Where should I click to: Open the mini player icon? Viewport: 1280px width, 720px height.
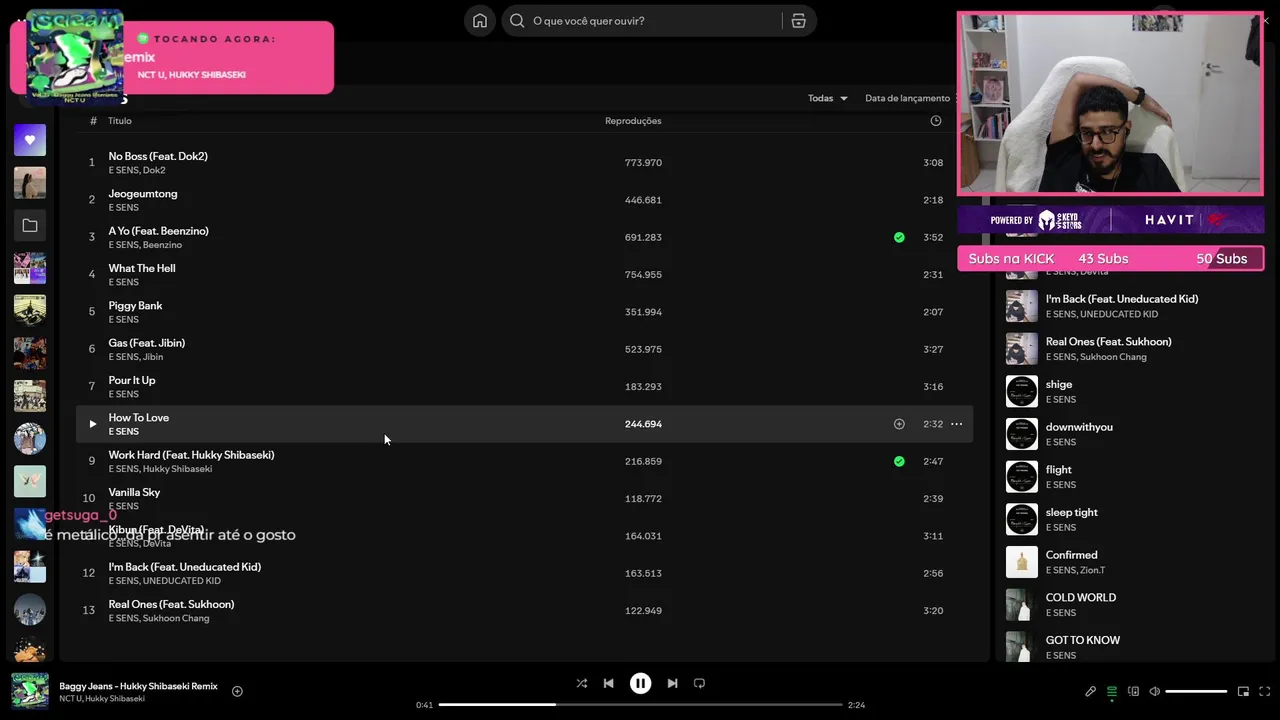1243,691
